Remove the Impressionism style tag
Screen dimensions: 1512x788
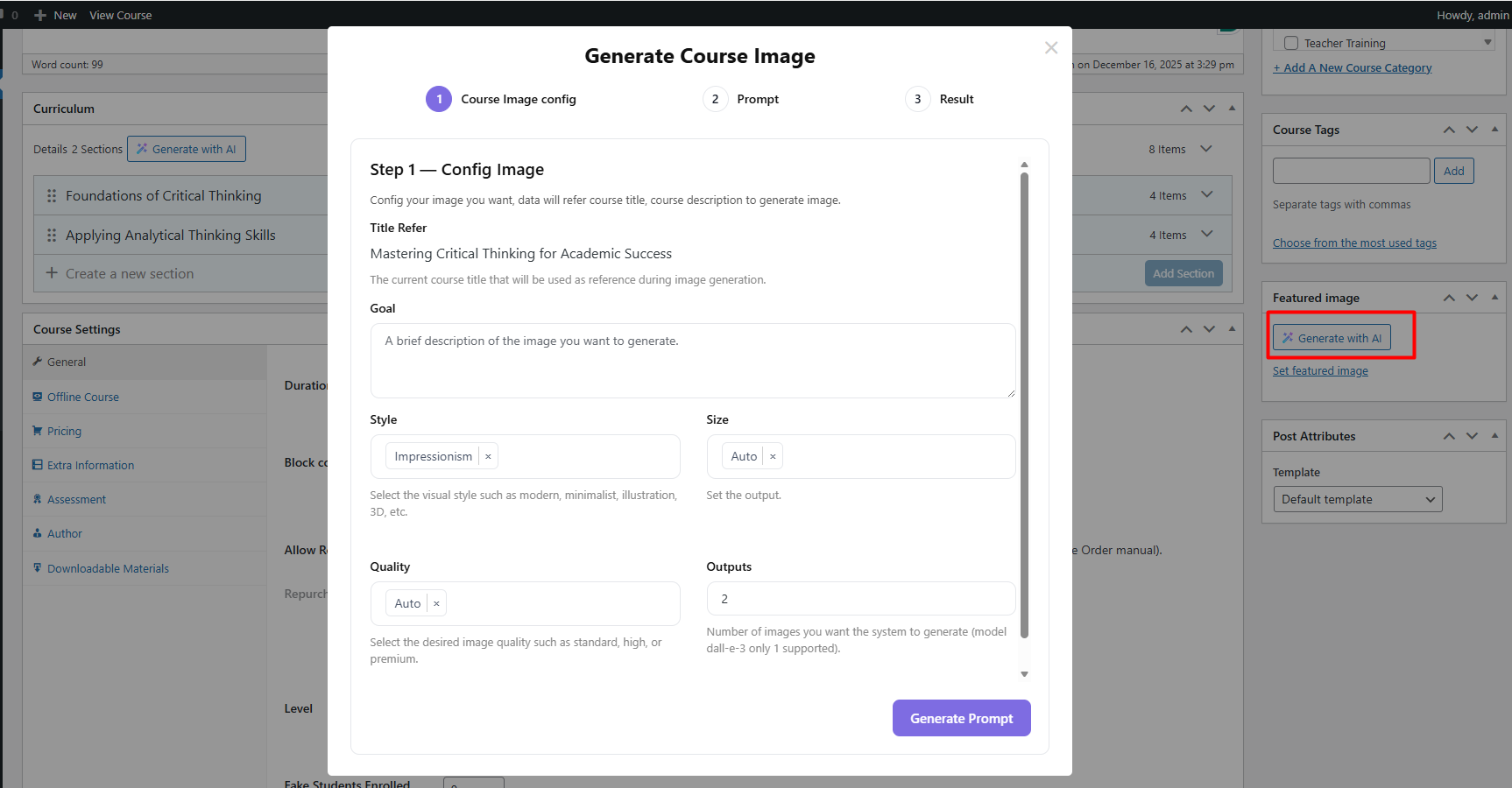click(488, 456)
